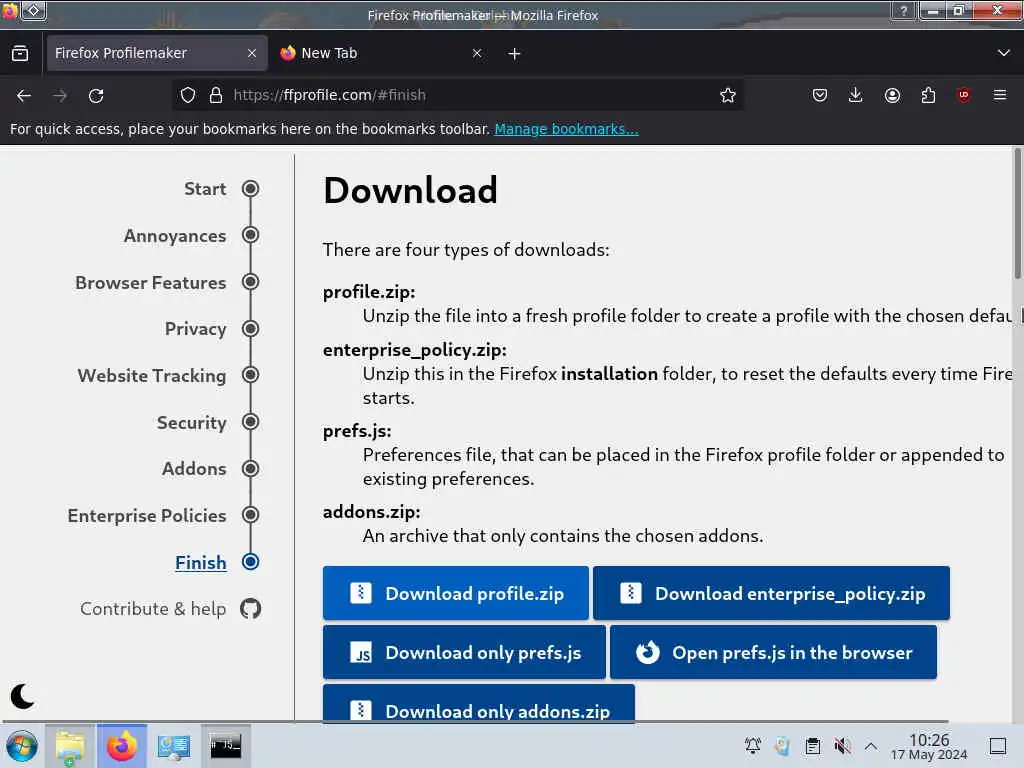
Task: Open the Save to Pocket icon
Action: [820, 95]
